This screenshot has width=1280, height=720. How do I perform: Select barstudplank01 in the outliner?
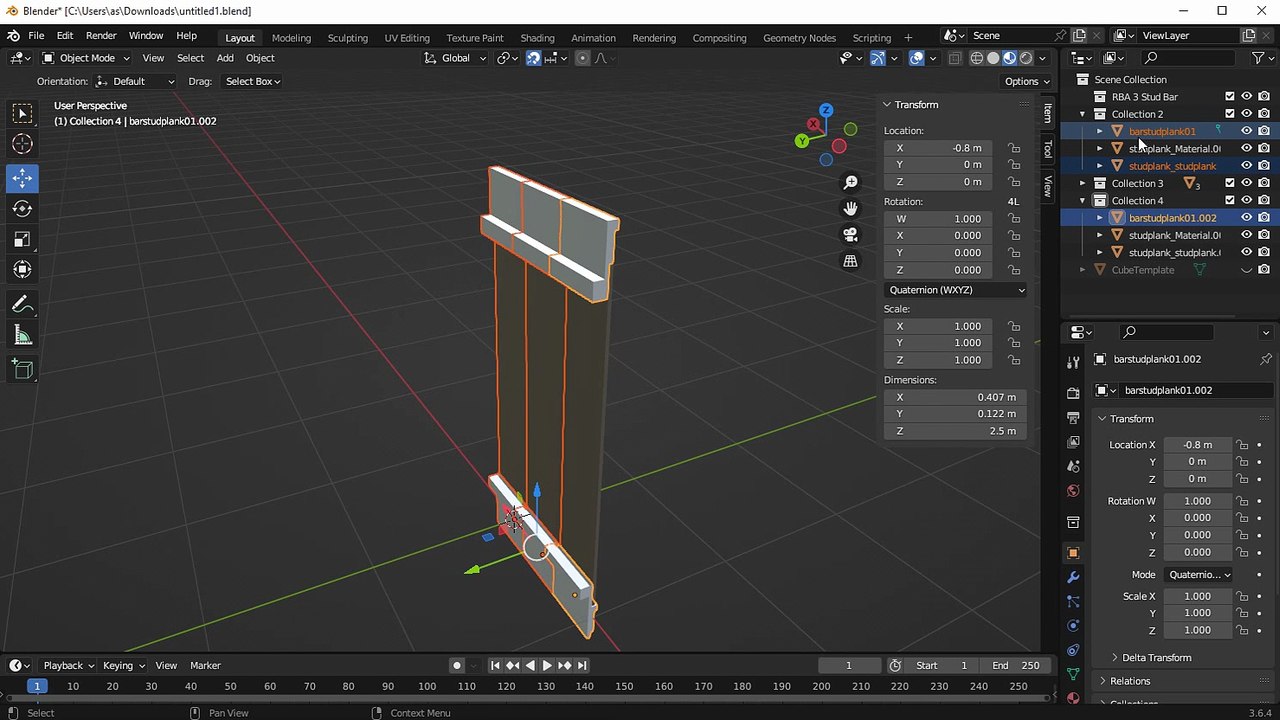(1162, 131)
